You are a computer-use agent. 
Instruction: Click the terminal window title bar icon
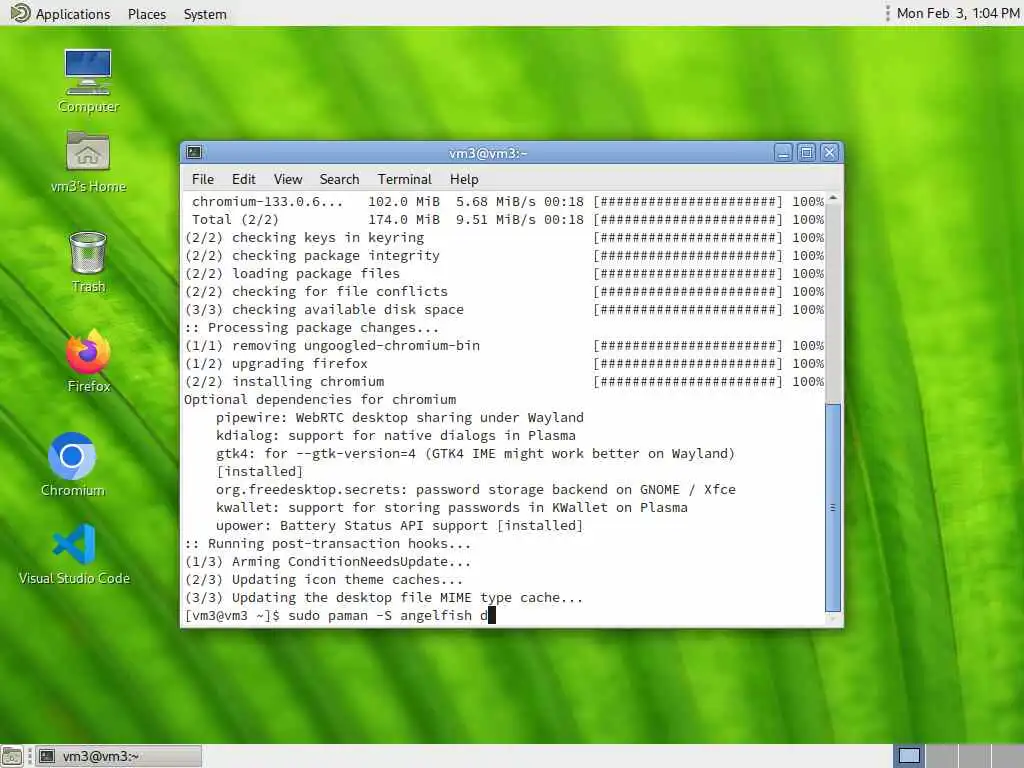[x=194, y=152]
